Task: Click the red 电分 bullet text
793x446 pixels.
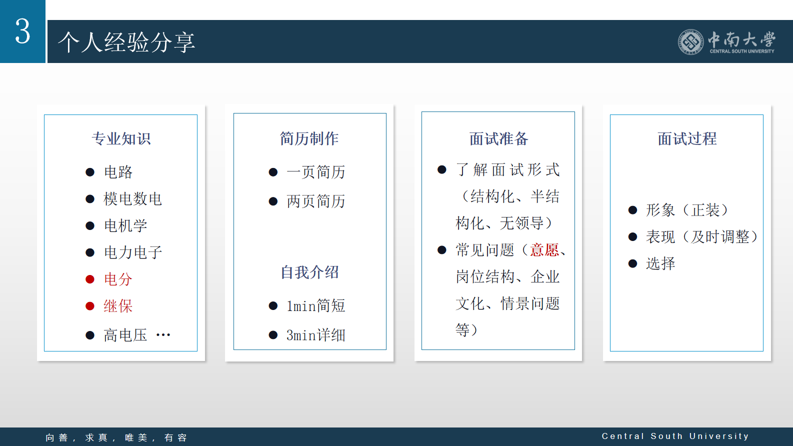Action: click(118, 280)
